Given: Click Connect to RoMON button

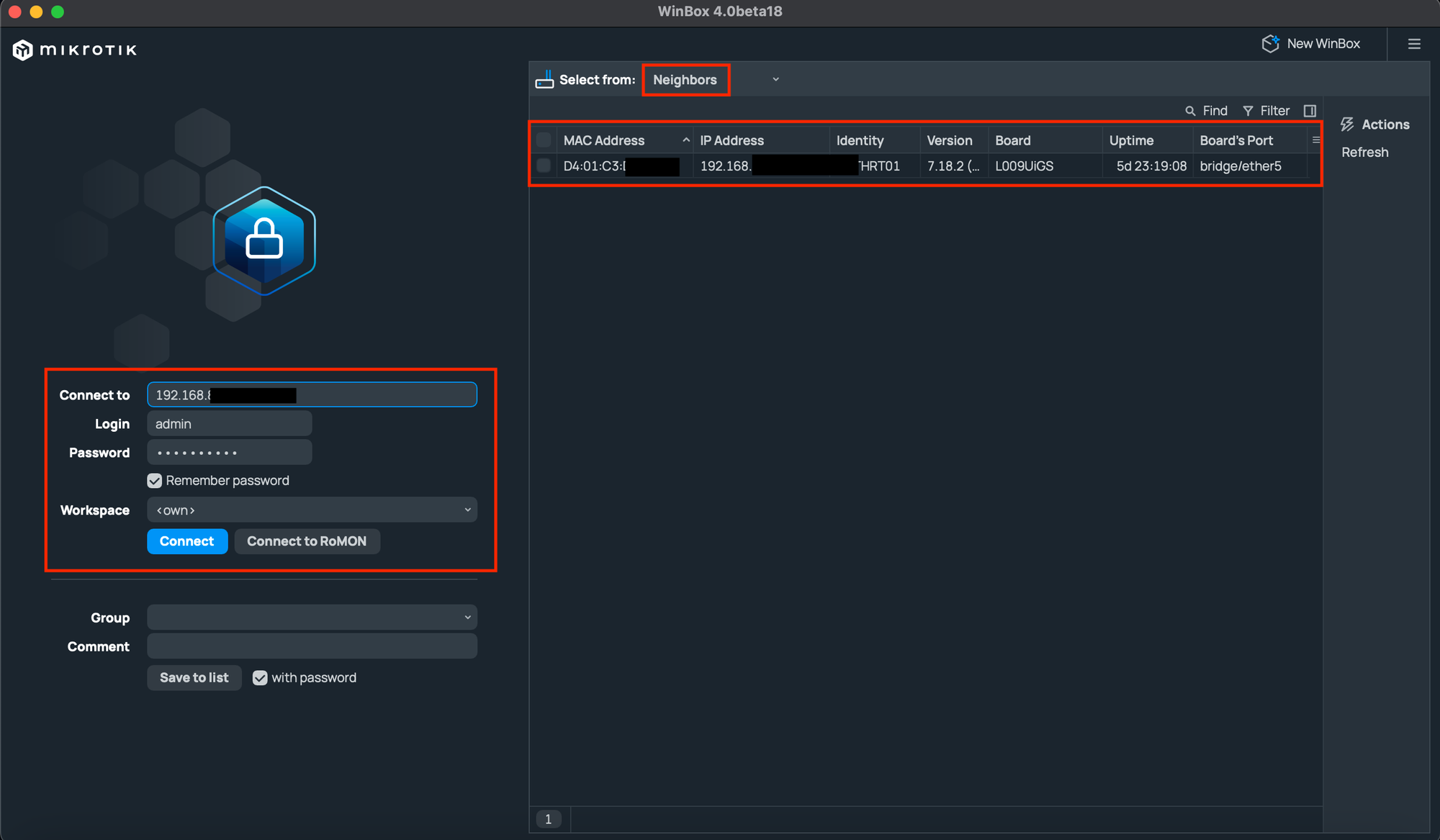Looking at the screenshot, I should 307,541.
